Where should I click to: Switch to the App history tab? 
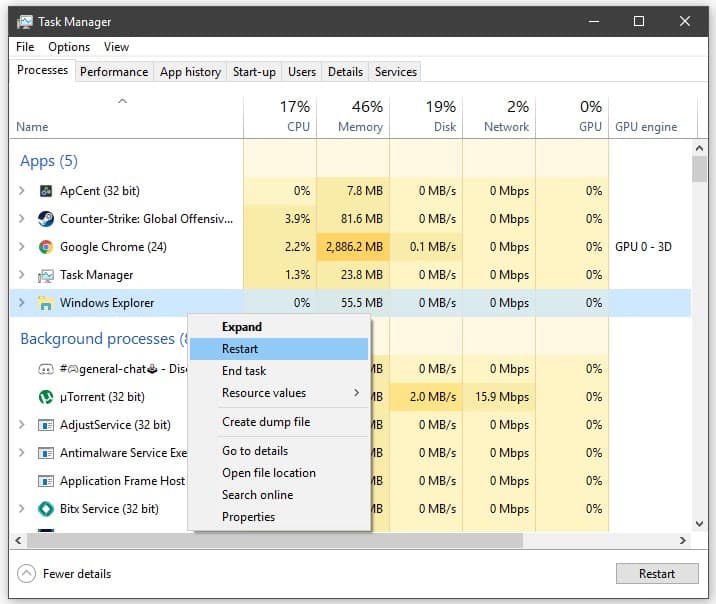(190, 72)
